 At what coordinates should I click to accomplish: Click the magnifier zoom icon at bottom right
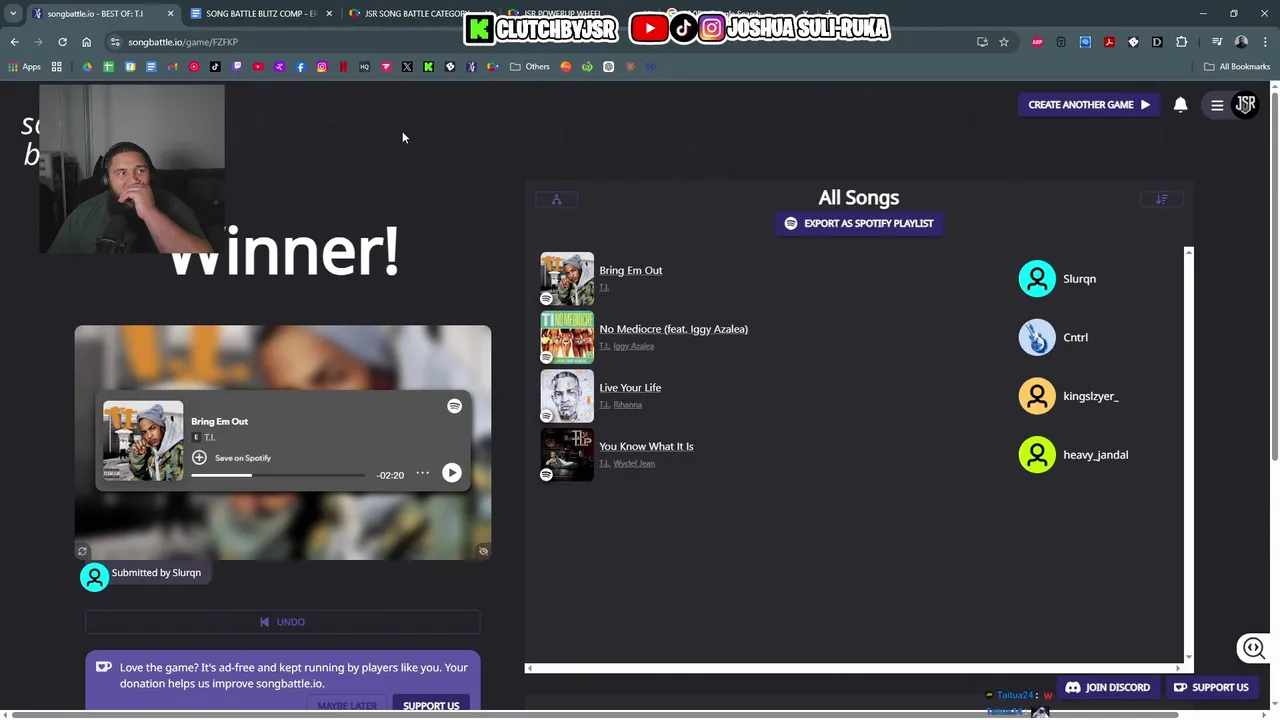pos(1253,648)
